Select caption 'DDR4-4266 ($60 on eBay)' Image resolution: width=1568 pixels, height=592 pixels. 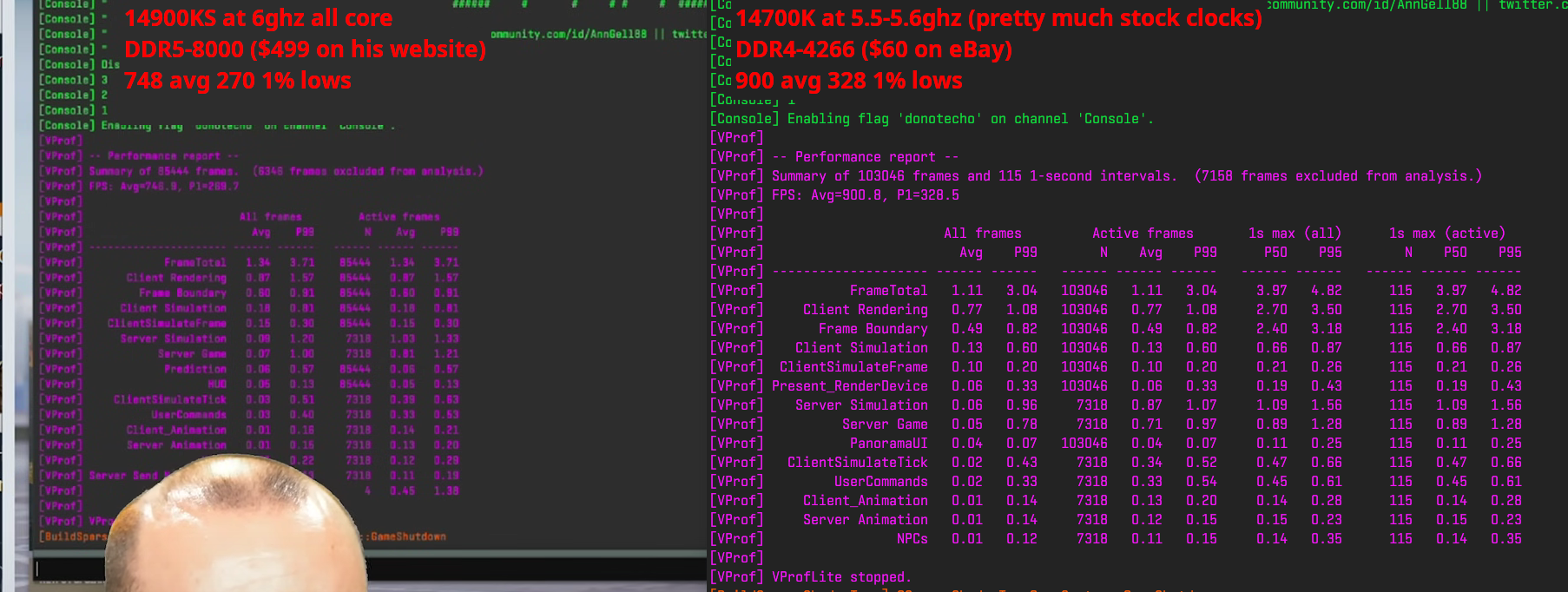click(873, 49)
